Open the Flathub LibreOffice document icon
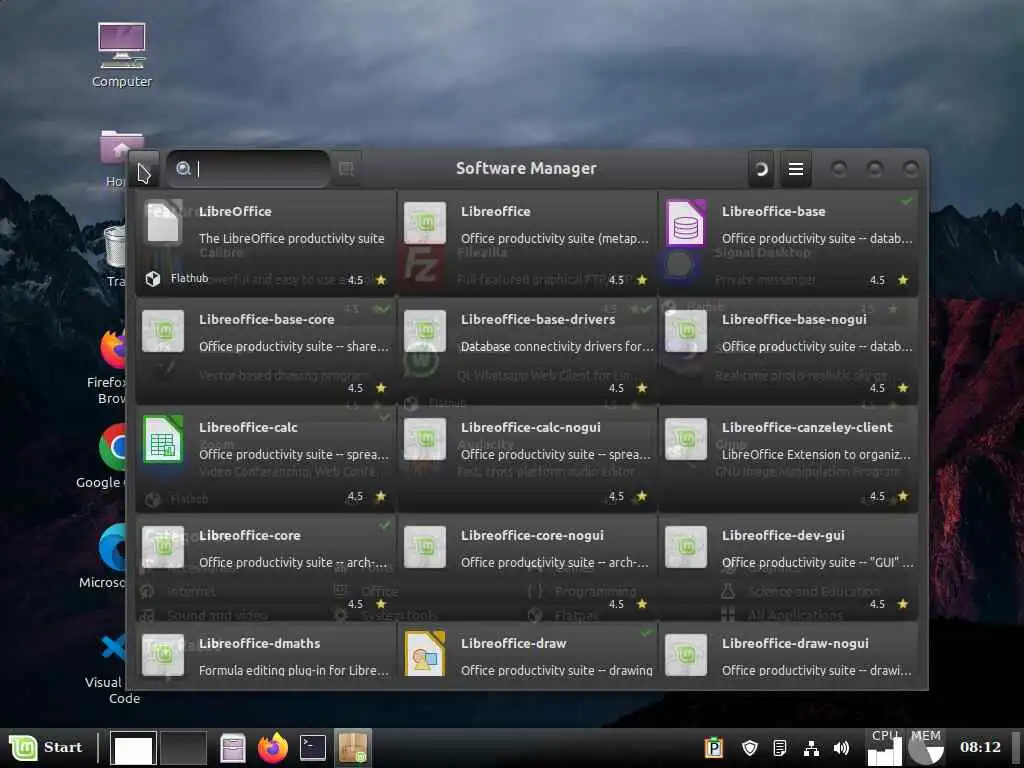Viewport: 1024px width, 768px height. [x=163, y=223]
